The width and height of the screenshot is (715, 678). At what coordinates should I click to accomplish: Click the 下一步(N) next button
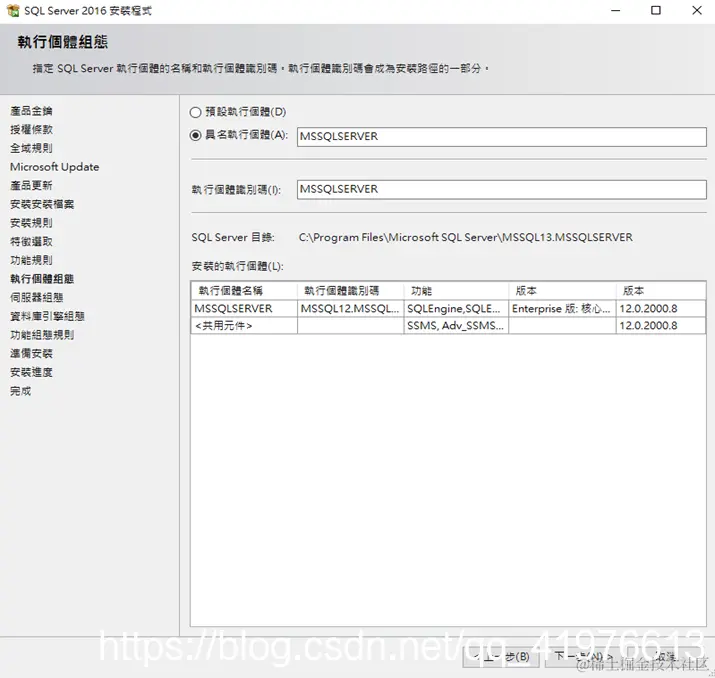(x=582, y=657)
